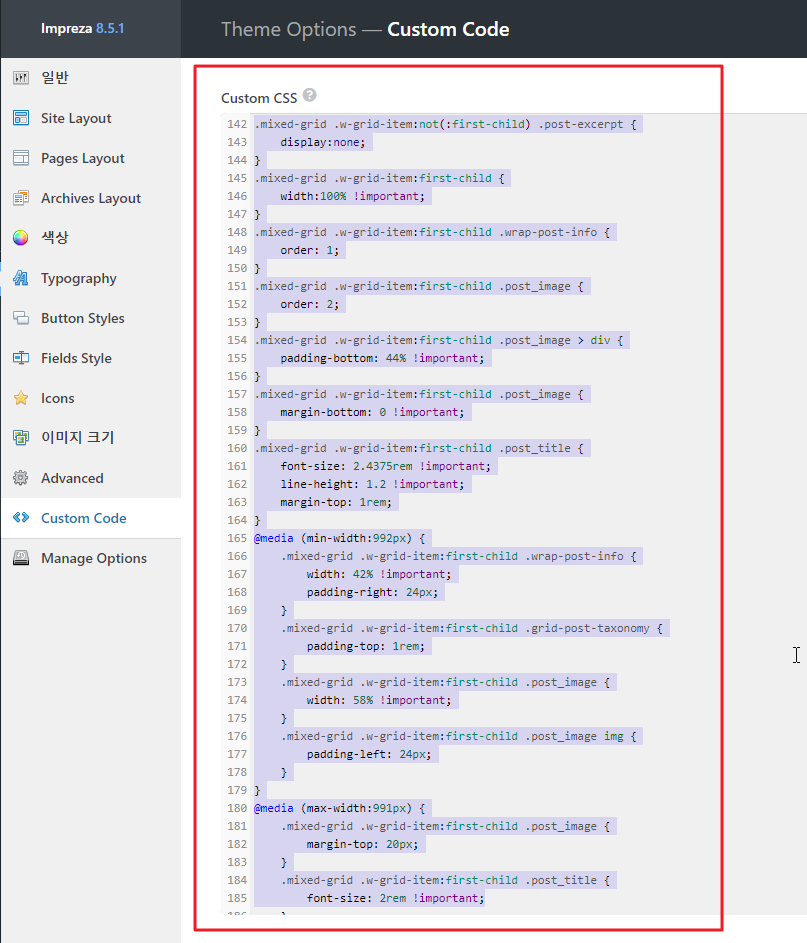Click line number 142 in gutter
Image resolution: width=807 pixels, height=943 pixels.
[237, 124]
